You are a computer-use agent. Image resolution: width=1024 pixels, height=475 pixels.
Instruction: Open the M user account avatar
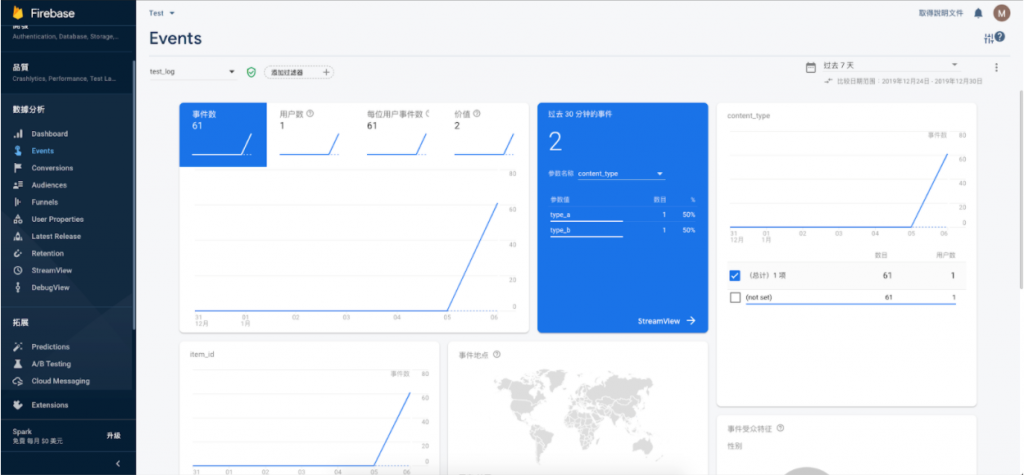pyautogui.click(x=1001, y=12)
